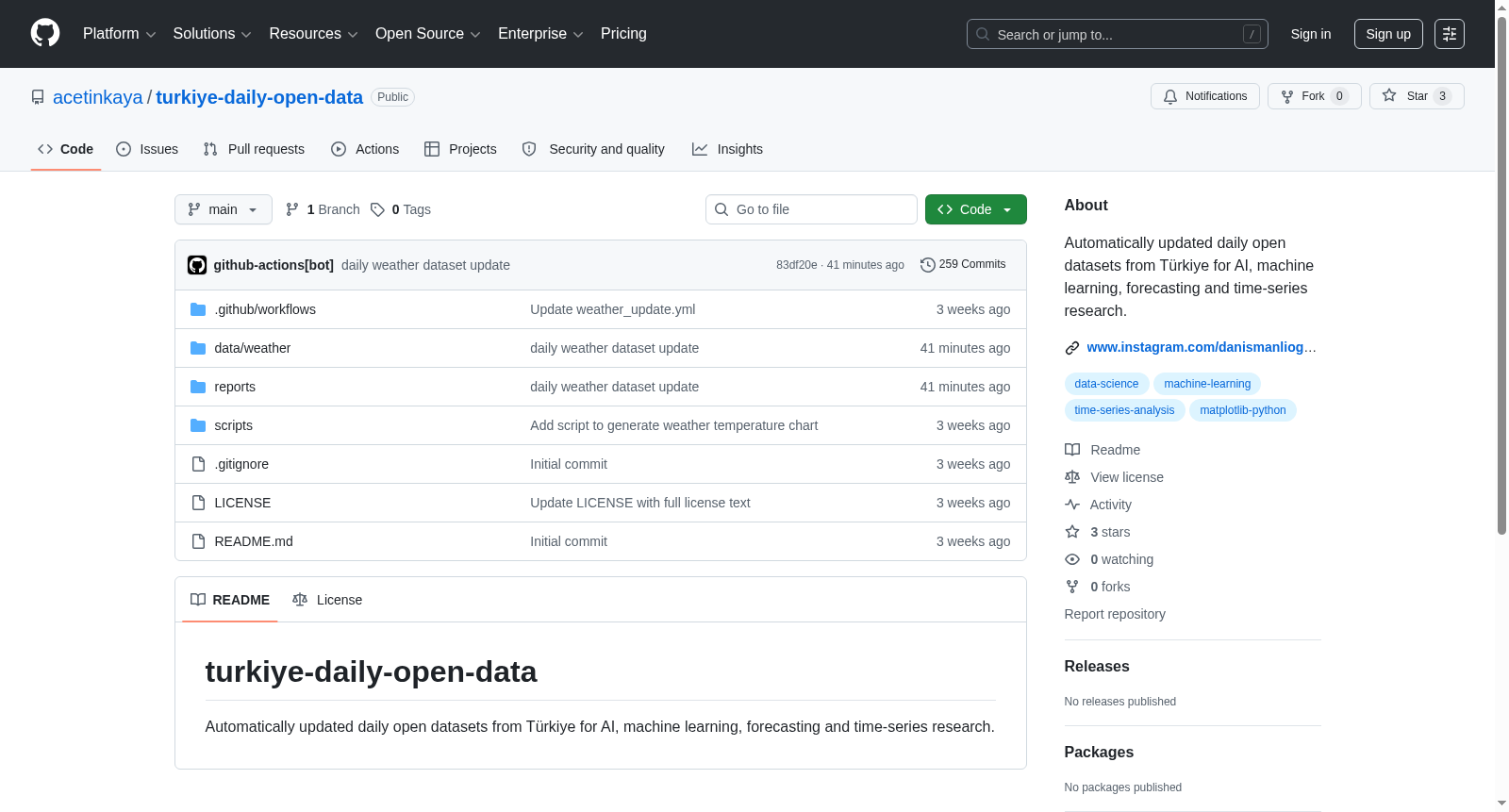Click the .gitignore file icon
Screen dimensions: 1509x812
point(198,464)
